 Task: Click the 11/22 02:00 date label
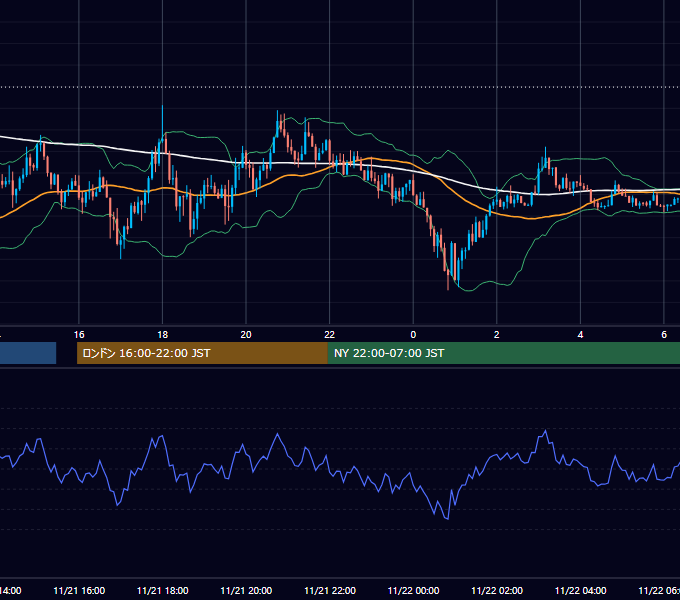[x=497, y=590]
